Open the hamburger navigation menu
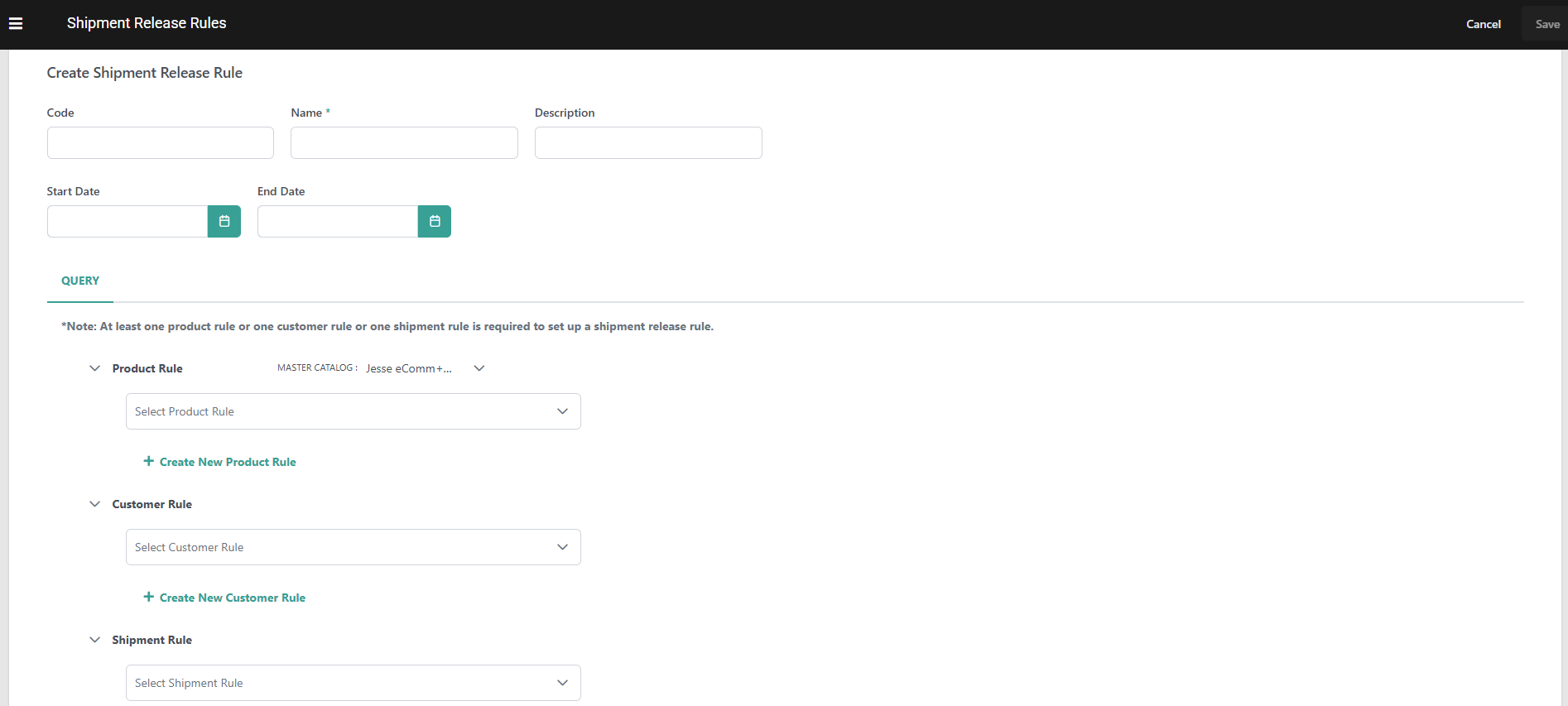 coord(16,24)
